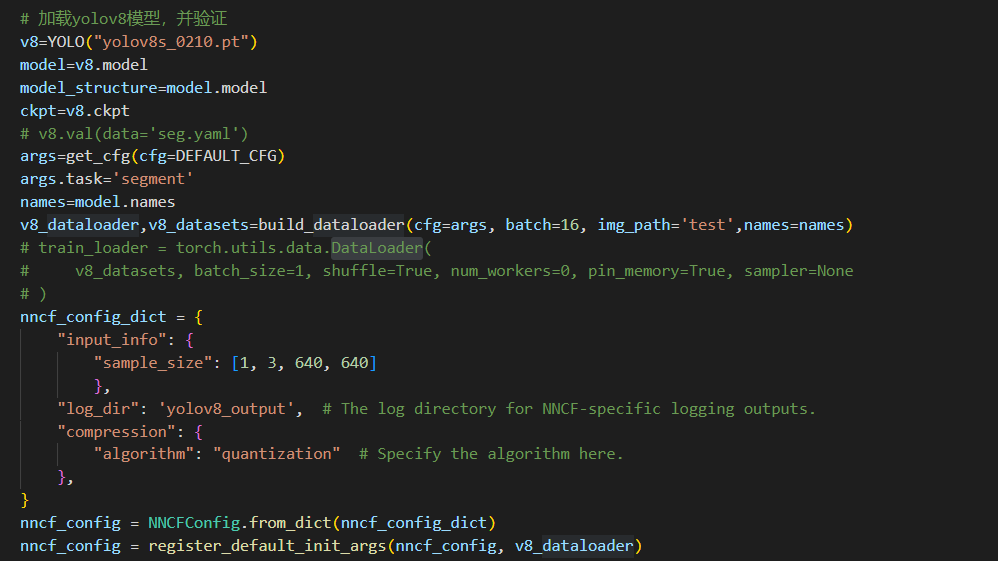
Task: Click the ckpt=v8.ckpt line
Action: pos(74,111)
